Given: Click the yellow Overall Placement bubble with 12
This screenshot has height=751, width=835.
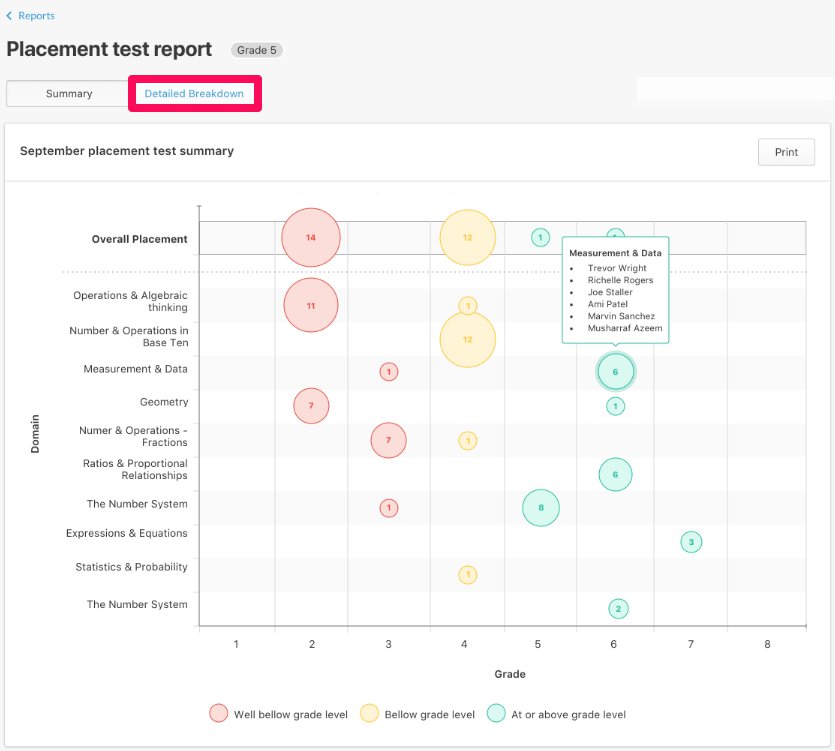Looking at the screenshot, I should 467,238.
